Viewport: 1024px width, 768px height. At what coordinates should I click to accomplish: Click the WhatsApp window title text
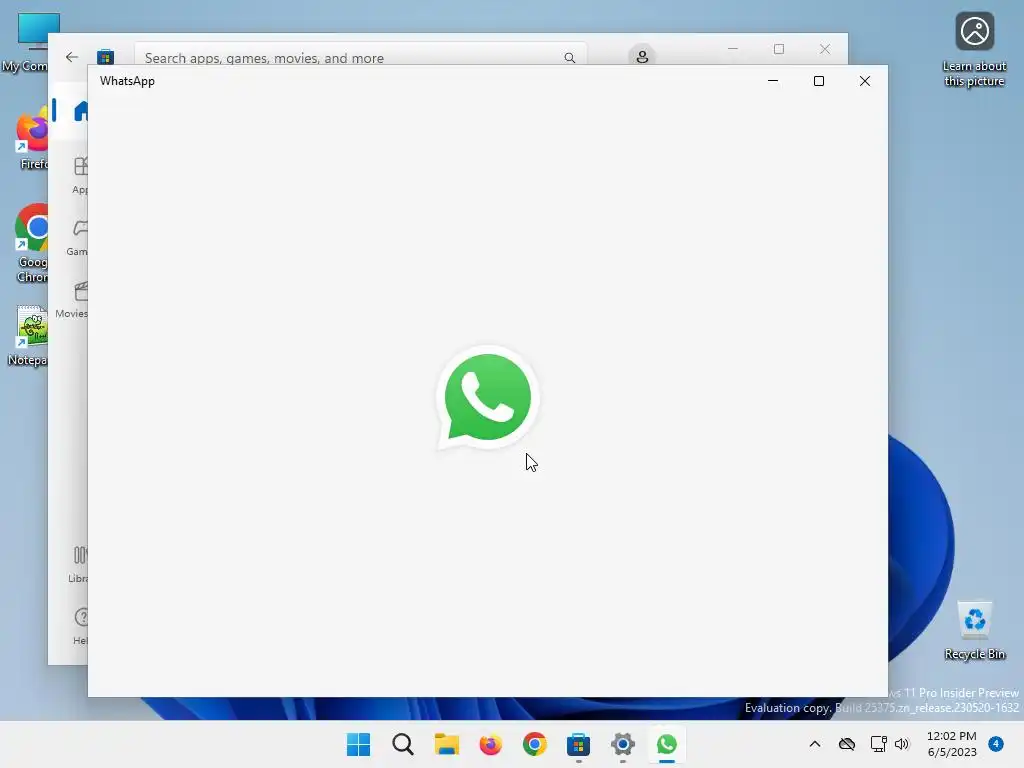(x=127, y=81)
